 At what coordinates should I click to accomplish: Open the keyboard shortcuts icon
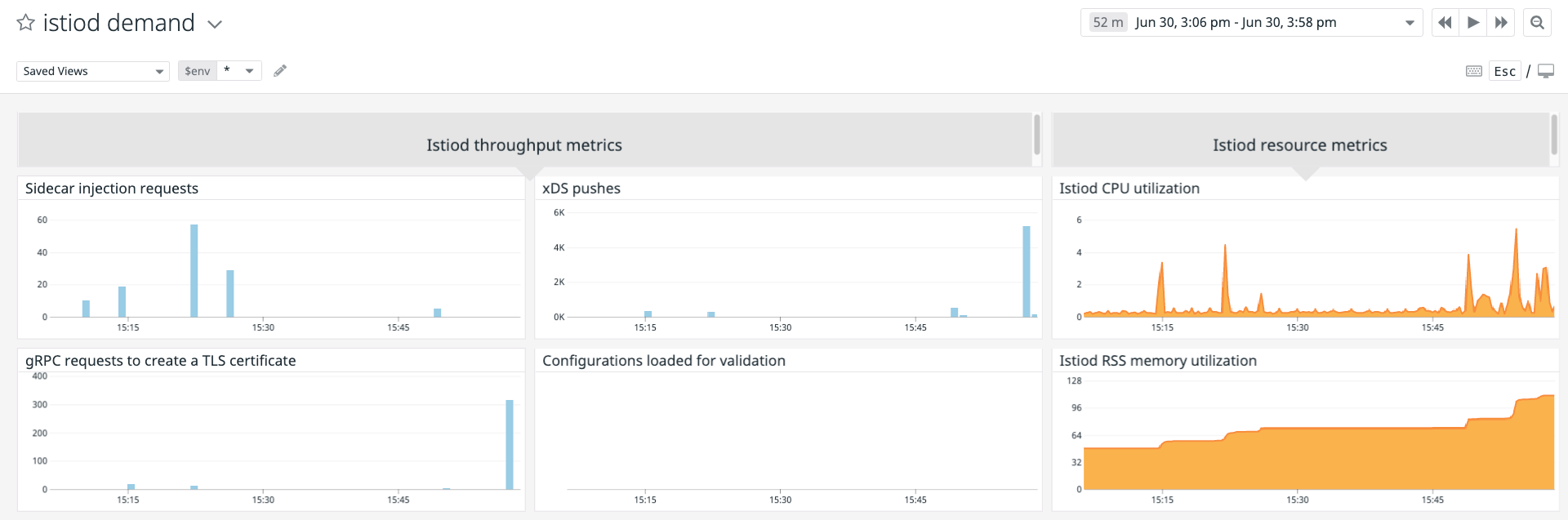tap(1474, 71)
